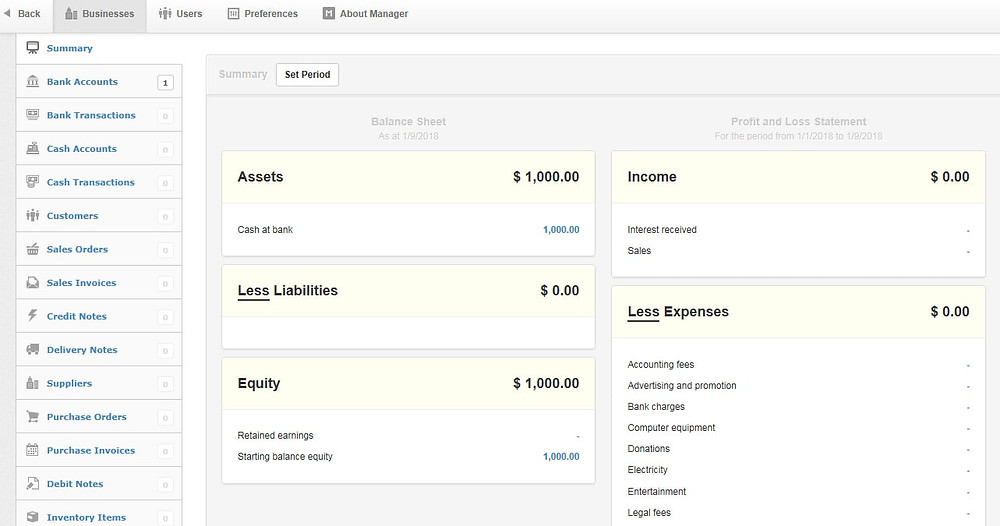The image size is (1000, 526).
Task: Select Summary in the sidebar
Action: tap(70, 48)
